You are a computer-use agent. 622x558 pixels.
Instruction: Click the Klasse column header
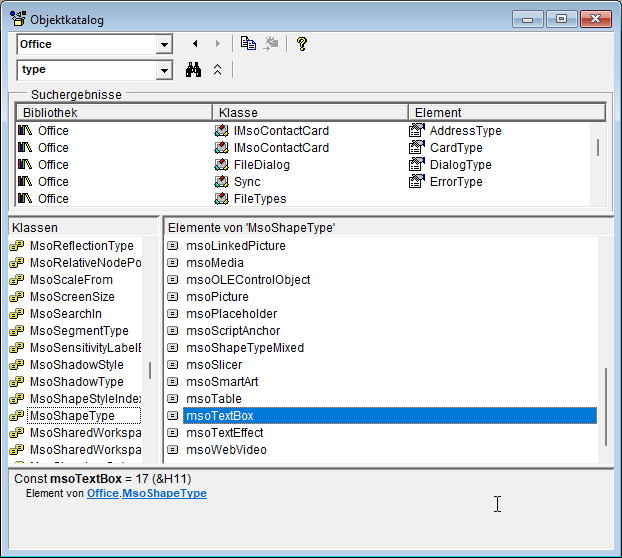pyautogui.click(x=310, y=113)
